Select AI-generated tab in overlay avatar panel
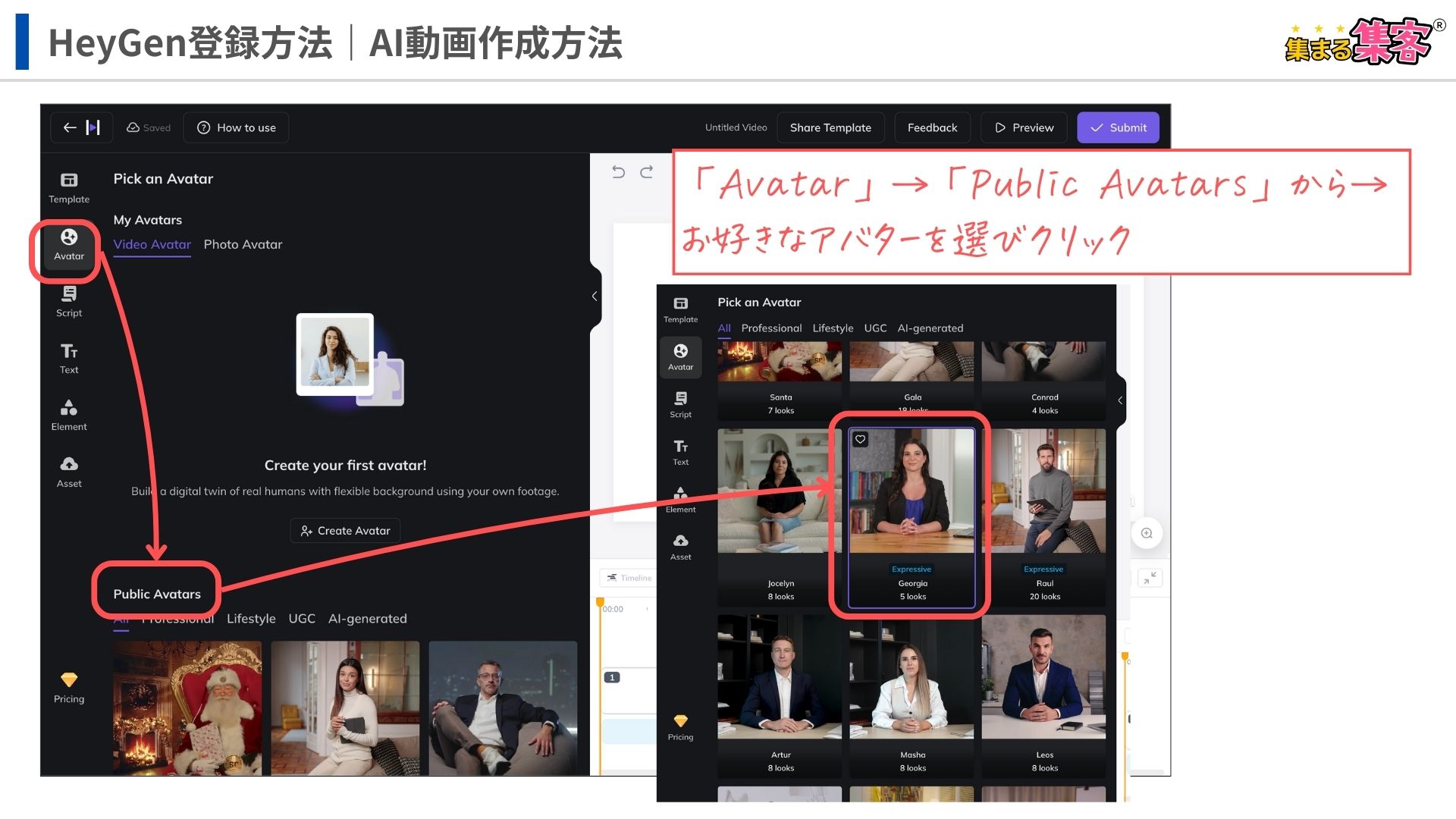The height and width of the screenshot is (819, 1456). point(930,328)
